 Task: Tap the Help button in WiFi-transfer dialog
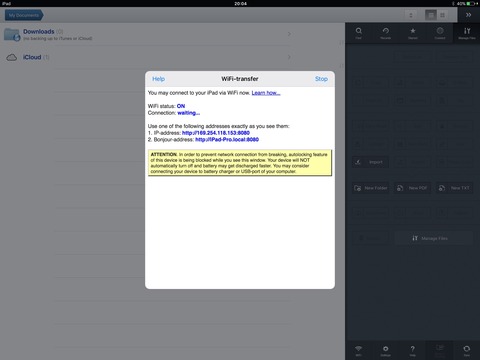(x=158, y=79)
